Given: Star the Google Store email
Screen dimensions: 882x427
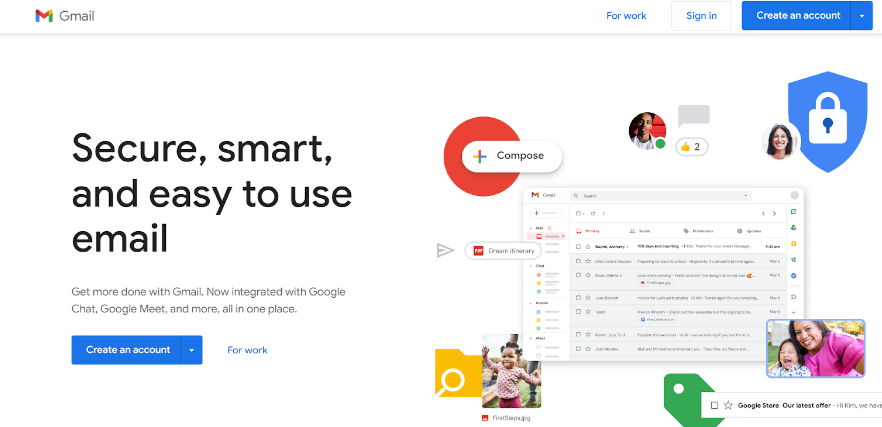Looking at the screenshot, I should coord(728,405).
